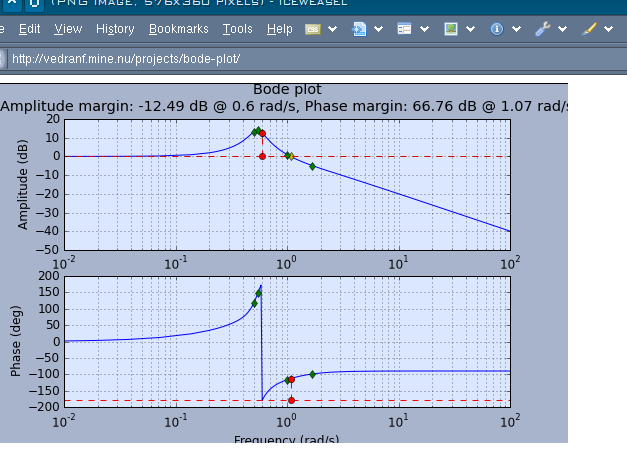Expand the dropdown after the page-with-arrow icon
The width and height of the screenshot is (627, 472).
coord(378,29)
